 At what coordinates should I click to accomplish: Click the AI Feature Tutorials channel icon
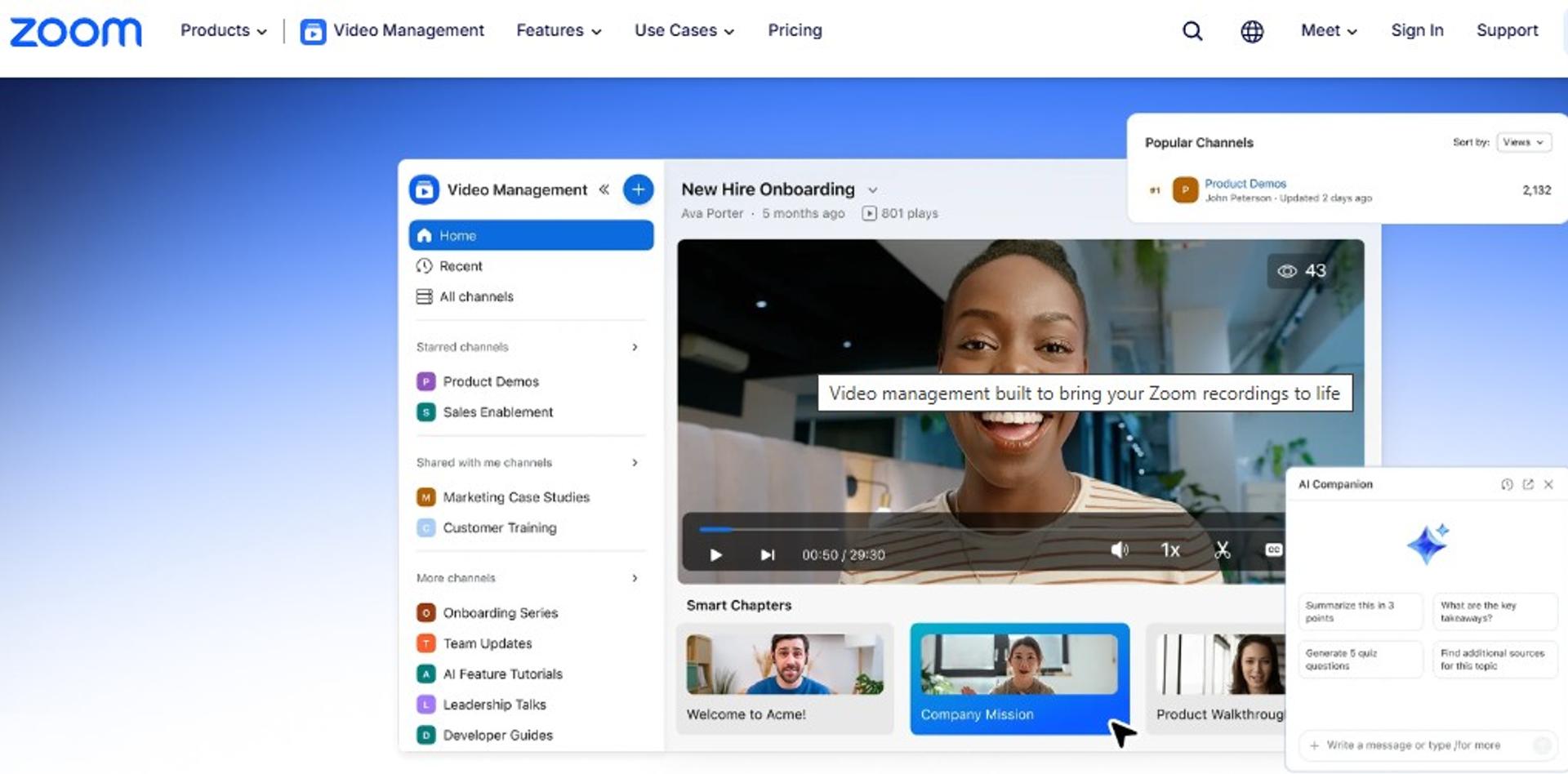pos(425,674)
